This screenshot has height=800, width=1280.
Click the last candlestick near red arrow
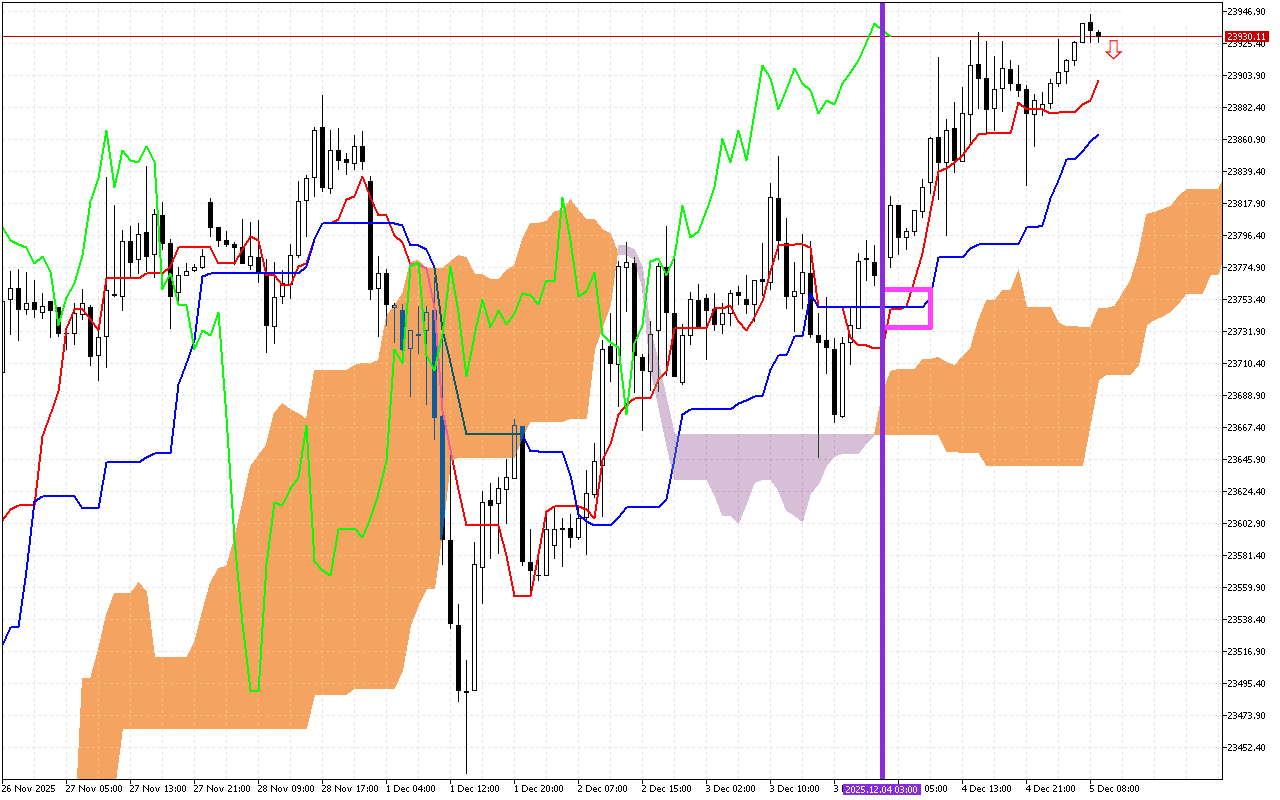tap(1099, 35)
